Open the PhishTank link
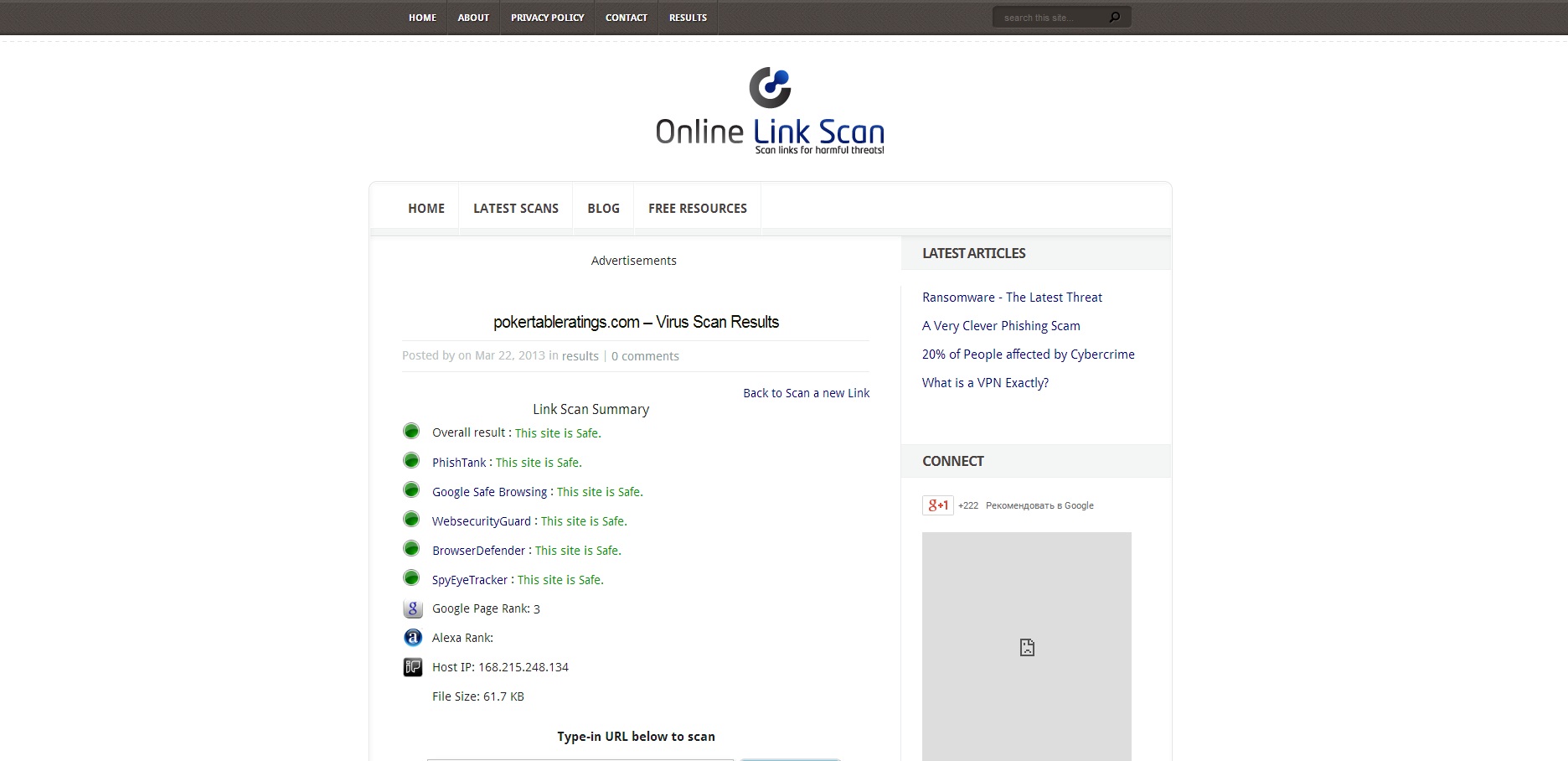This screenshot has height=761, width=1568. click(459, 463)
